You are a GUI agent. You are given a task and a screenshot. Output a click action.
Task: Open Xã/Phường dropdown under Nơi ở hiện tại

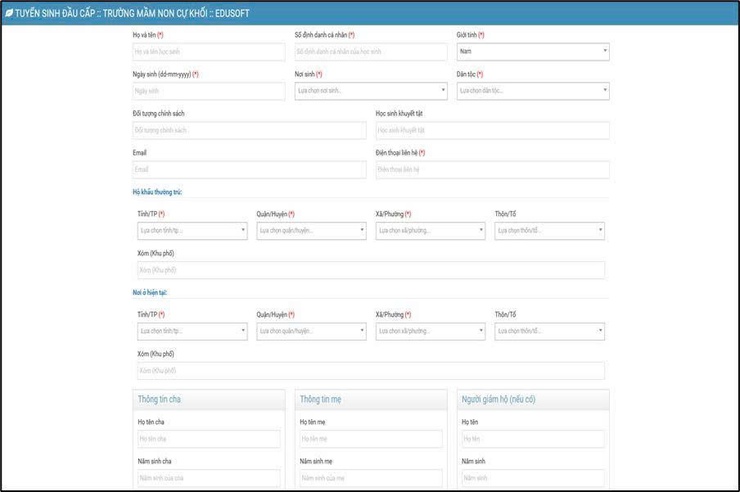430,331
